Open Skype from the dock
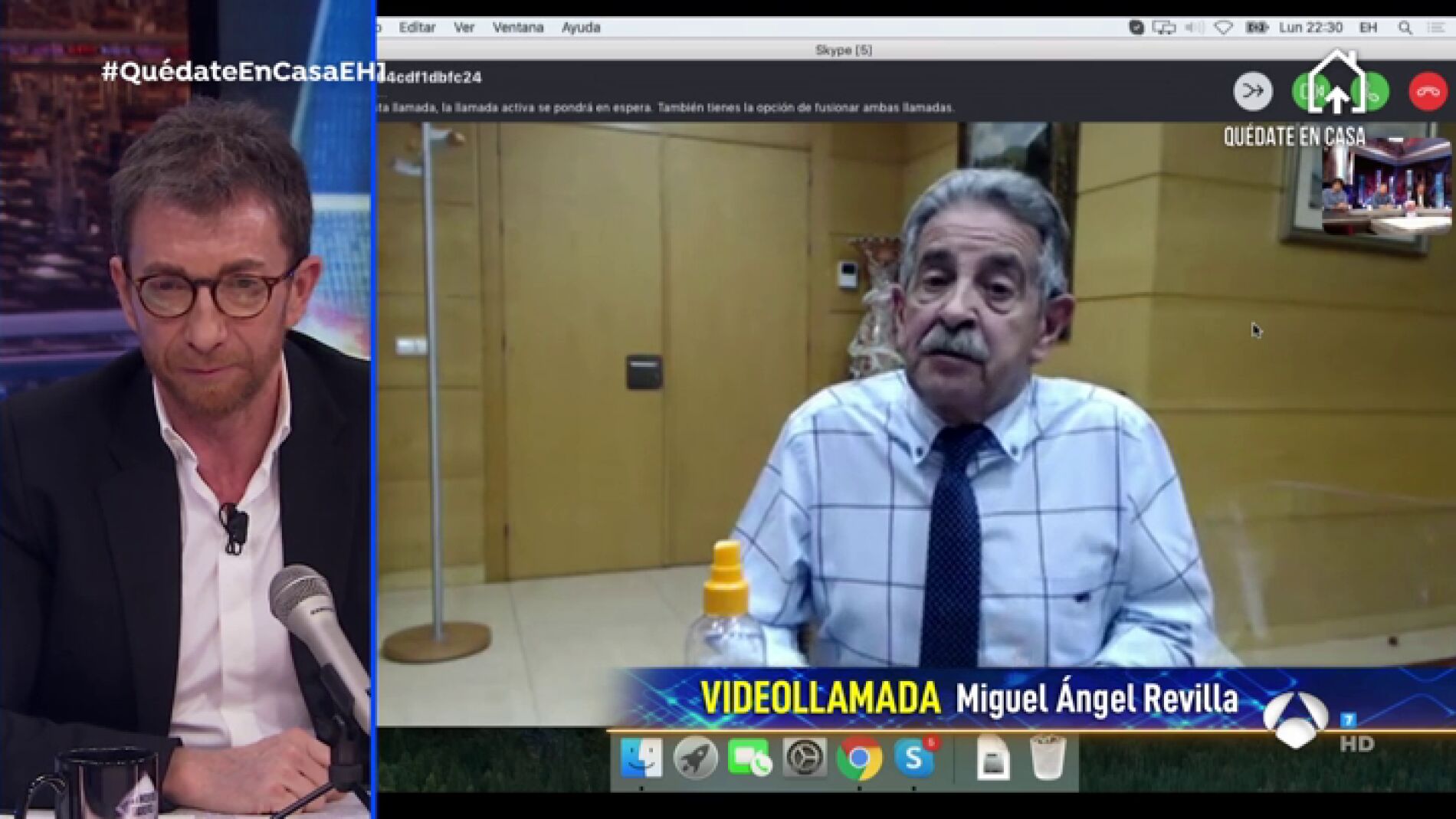 pos(914,758)
